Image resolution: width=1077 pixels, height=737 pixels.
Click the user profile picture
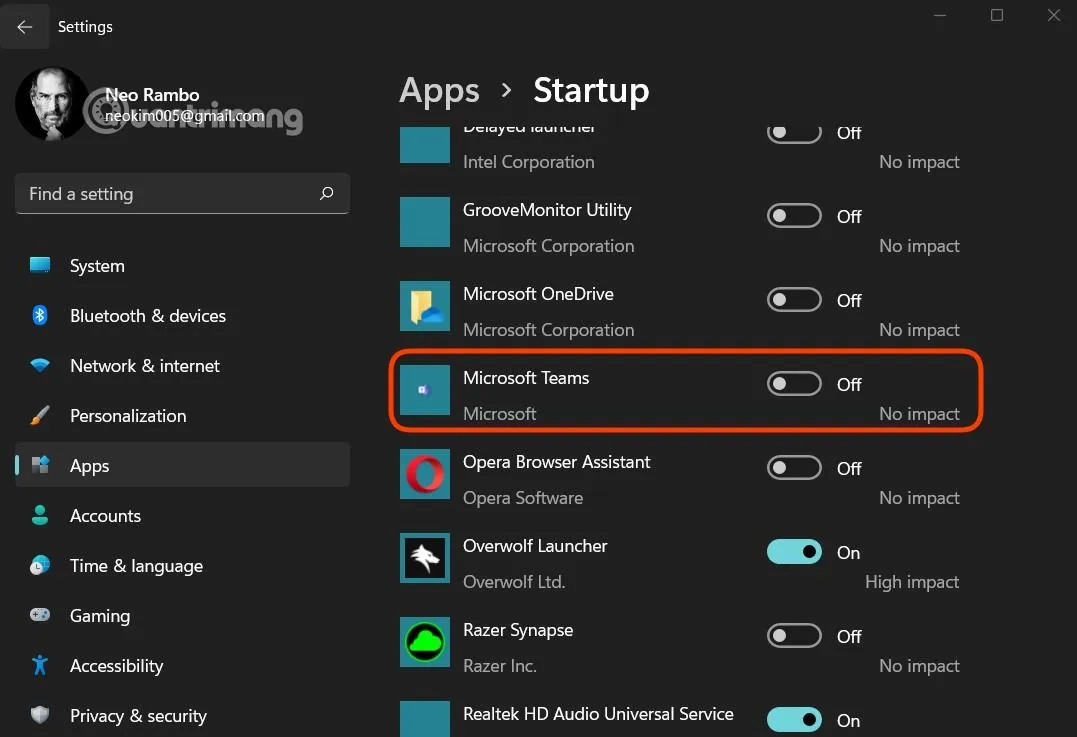click(52, 104)
